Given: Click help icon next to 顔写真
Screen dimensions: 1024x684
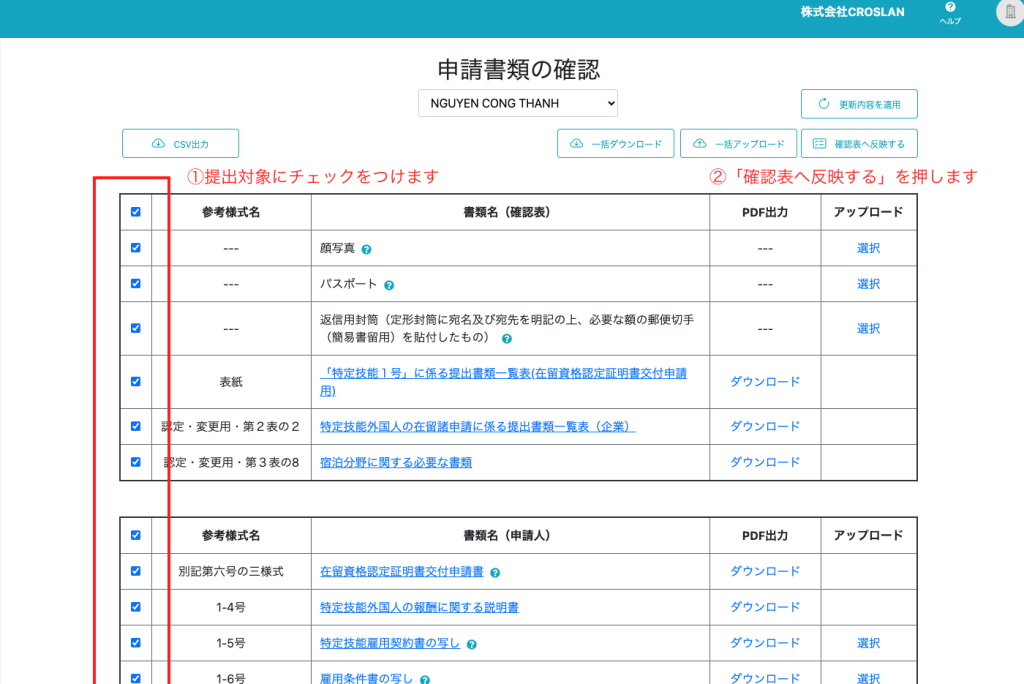Looking at the screenshot, I should 366,250.
